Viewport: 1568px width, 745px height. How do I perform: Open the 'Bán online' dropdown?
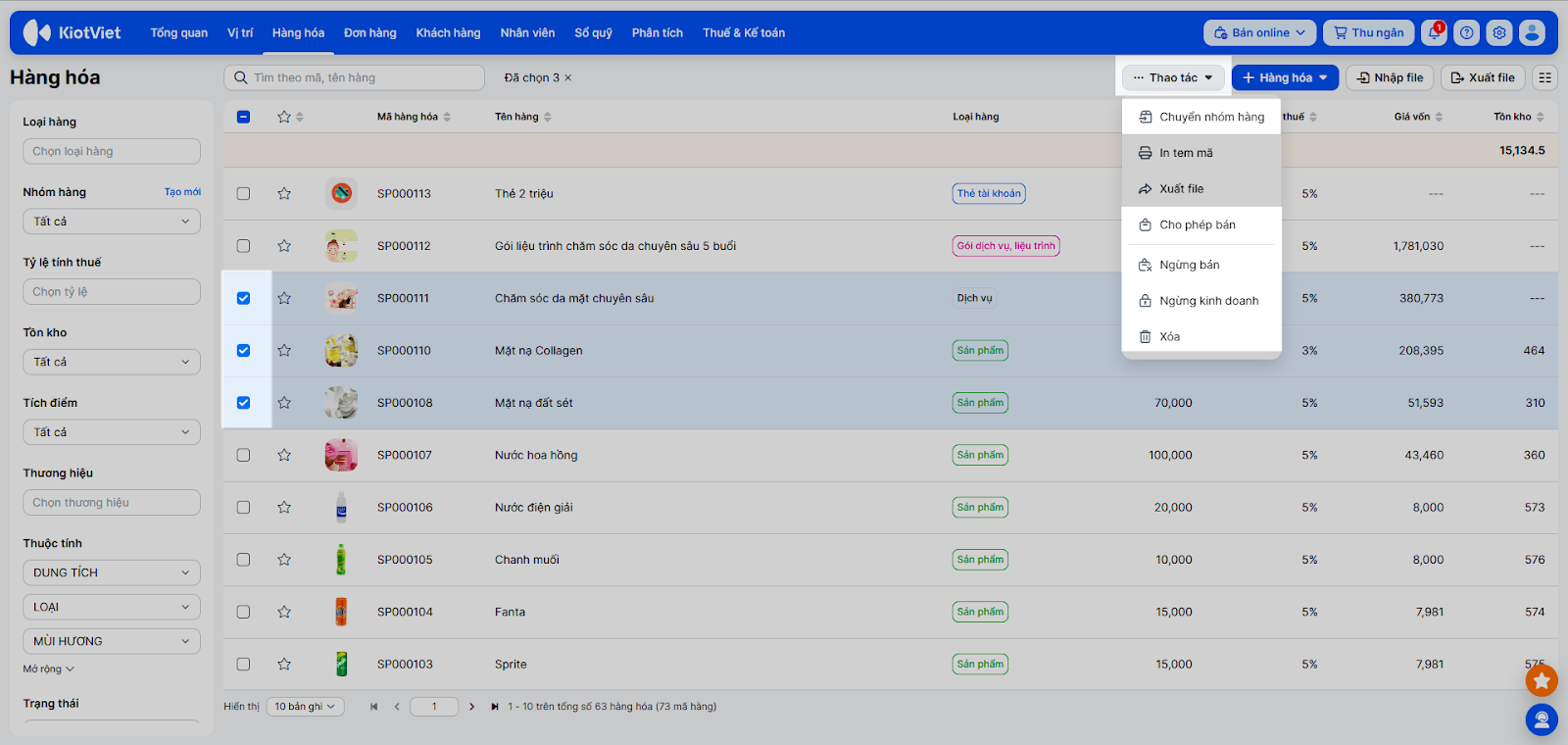coord(1260,32)
